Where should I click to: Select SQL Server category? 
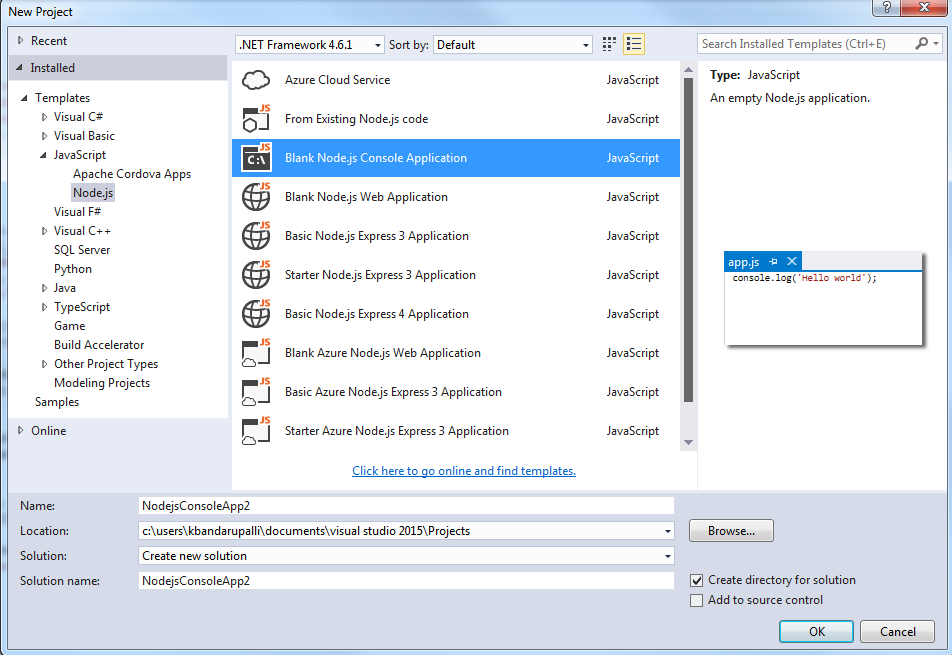pyautogui.click(x=82, y=249)
